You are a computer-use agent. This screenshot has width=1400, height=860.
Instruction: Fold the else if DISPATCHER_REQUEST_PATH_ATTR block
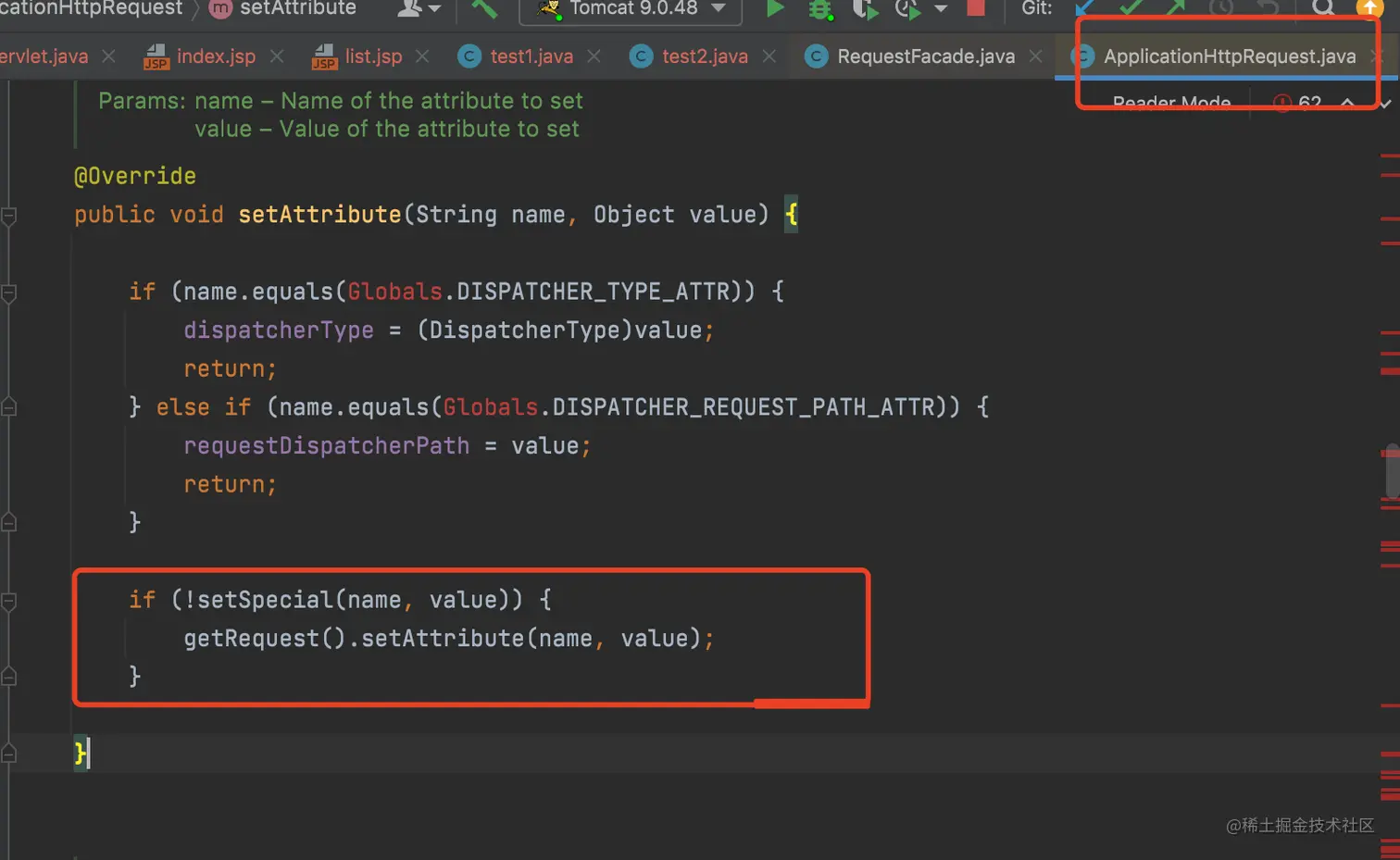click(x=9, y=406)
